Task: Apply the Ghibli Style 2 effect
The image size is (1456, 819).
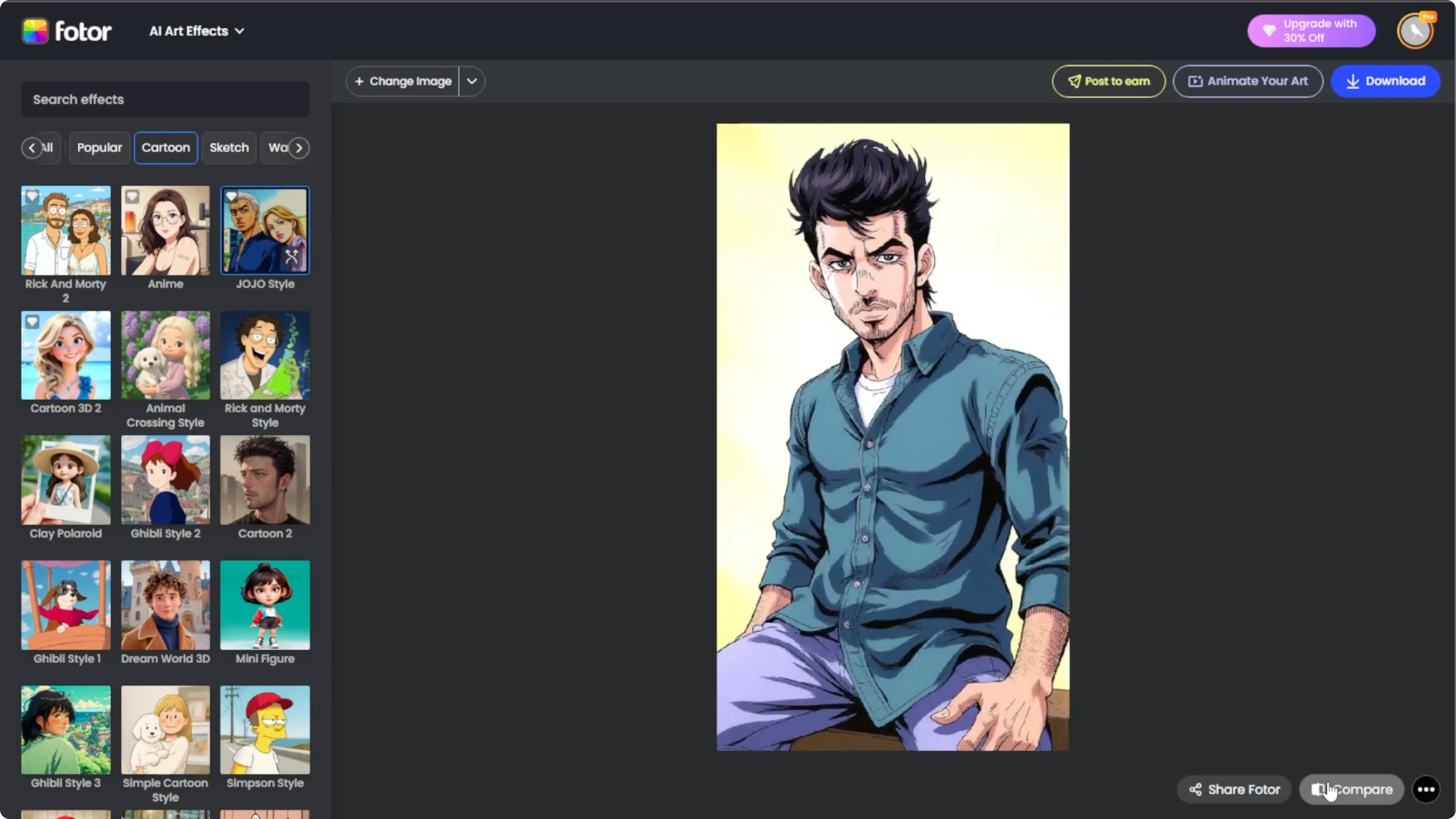Action: point(166,480)
